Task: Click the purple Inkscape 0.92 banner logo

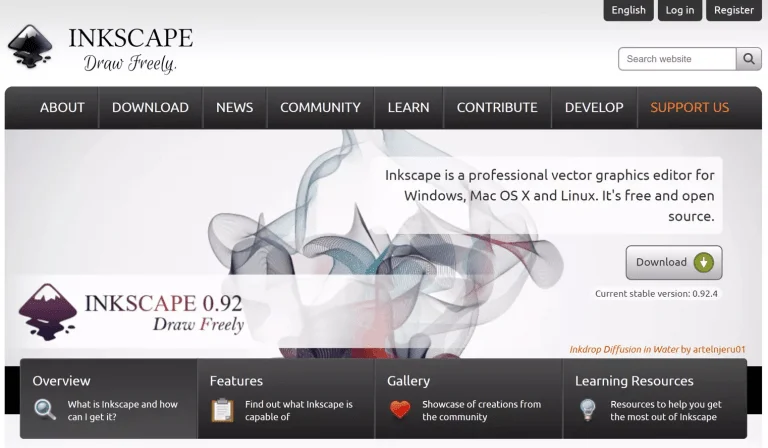Action: point(48,312)
